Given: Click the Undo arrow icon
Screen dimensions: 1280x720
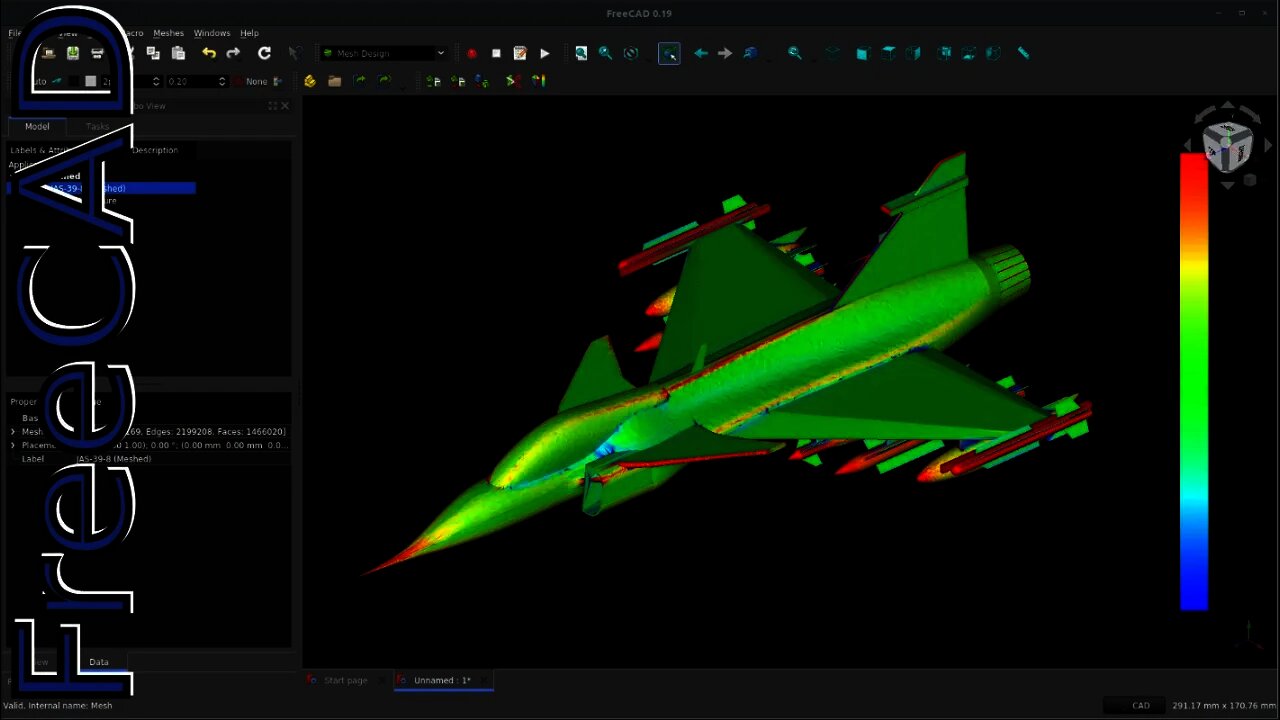Looking at the screenshot, I should point(208,53).
